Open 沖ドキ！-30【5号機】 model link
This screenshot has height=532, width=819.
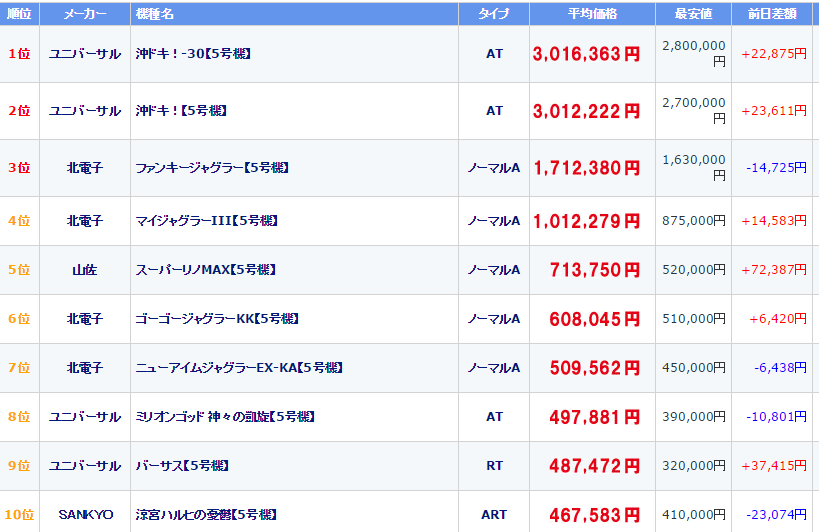pyautogui.click(x=193, y=54)
